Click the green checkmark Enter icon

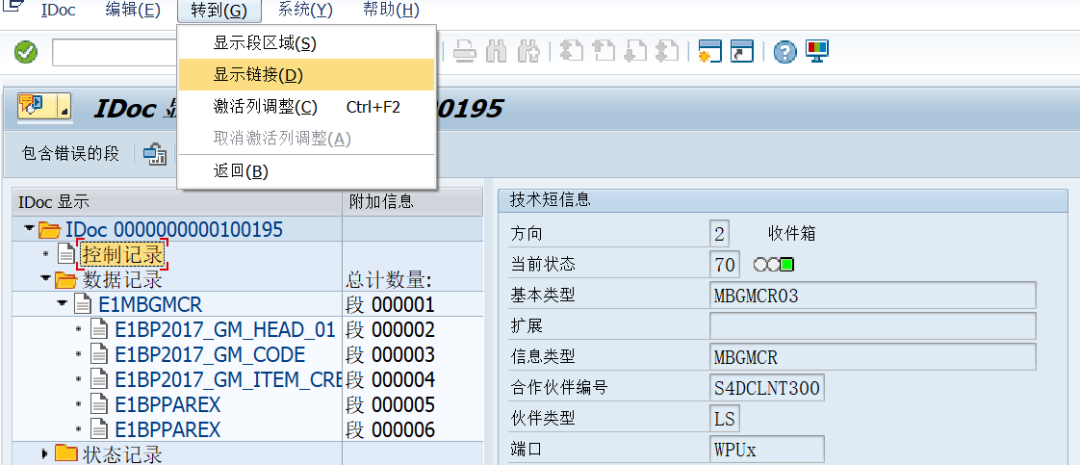(x=26, y=52)
